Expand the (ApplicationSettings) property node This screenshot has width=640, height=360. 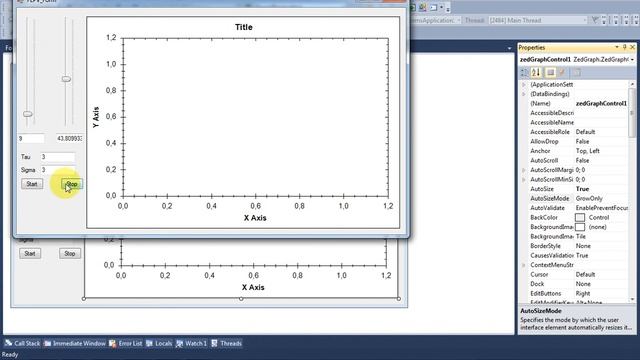pos(524,84)
